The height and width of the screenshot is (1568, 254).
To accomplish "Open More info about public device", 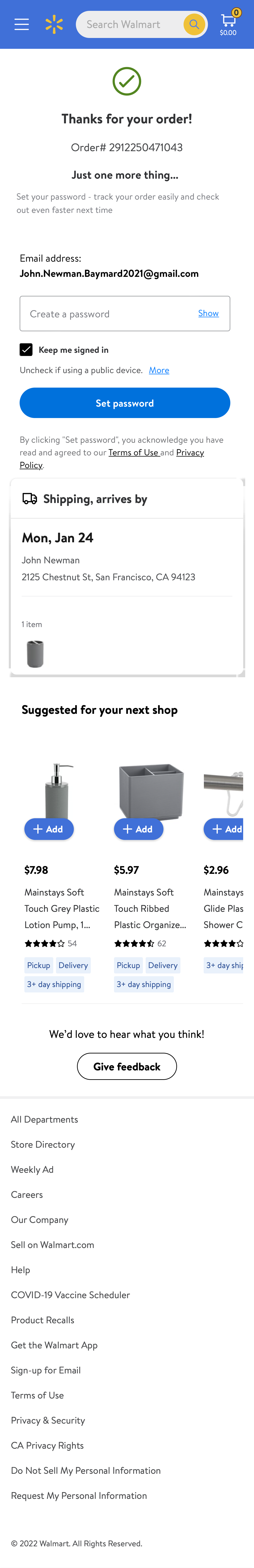I will [159, 370].
